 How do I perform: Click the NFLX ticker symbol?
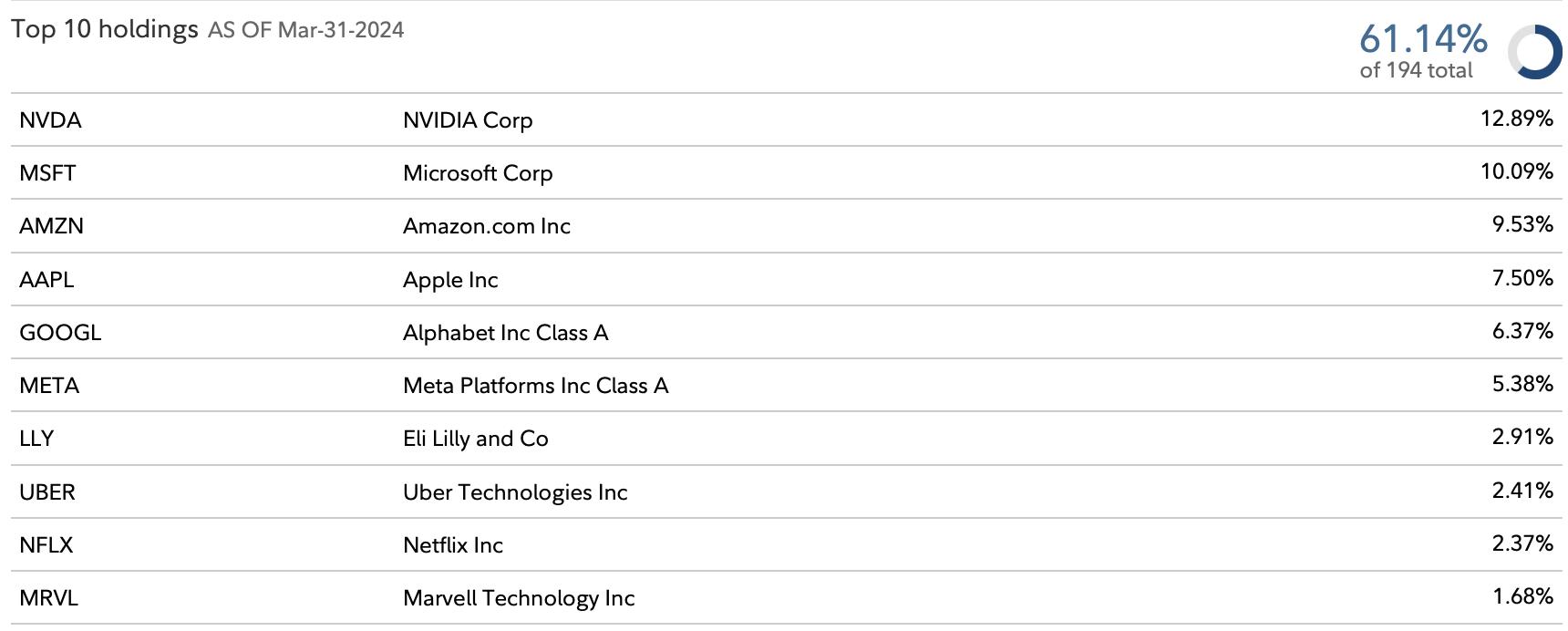tap(46, 545)
